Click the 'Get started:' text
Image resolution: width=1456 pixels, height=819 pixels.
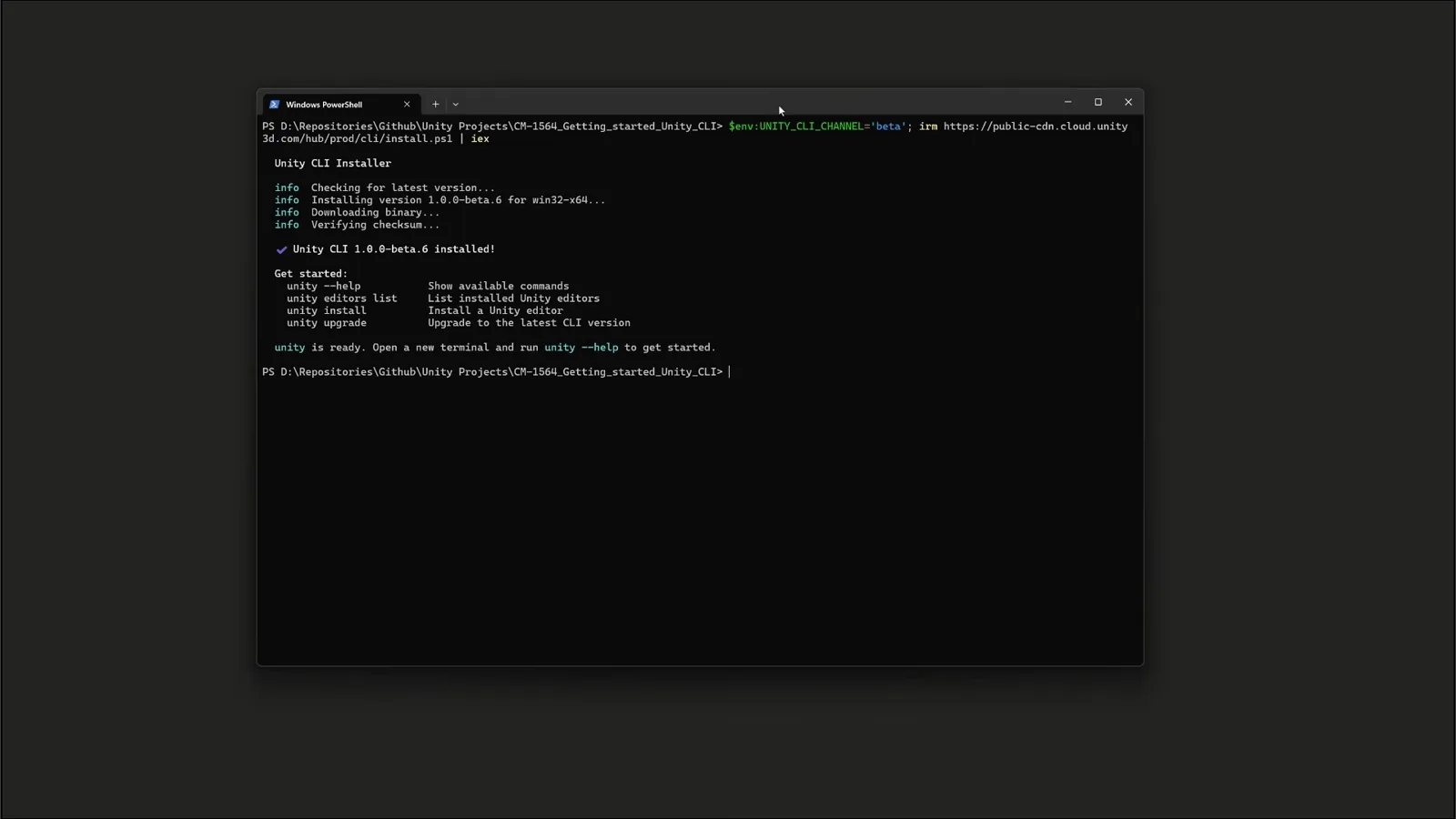coord(311,274)
